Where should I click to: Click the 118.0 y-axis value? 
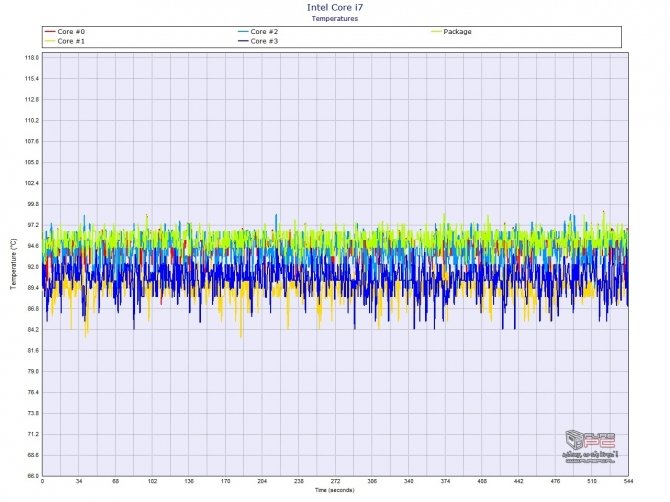(x=32, y=58)
